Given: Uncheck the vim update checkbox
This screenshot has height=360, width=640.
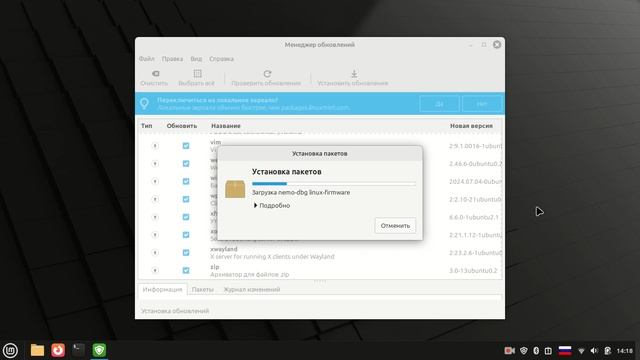Looking at the screenshot, I should tap(186, 146).
